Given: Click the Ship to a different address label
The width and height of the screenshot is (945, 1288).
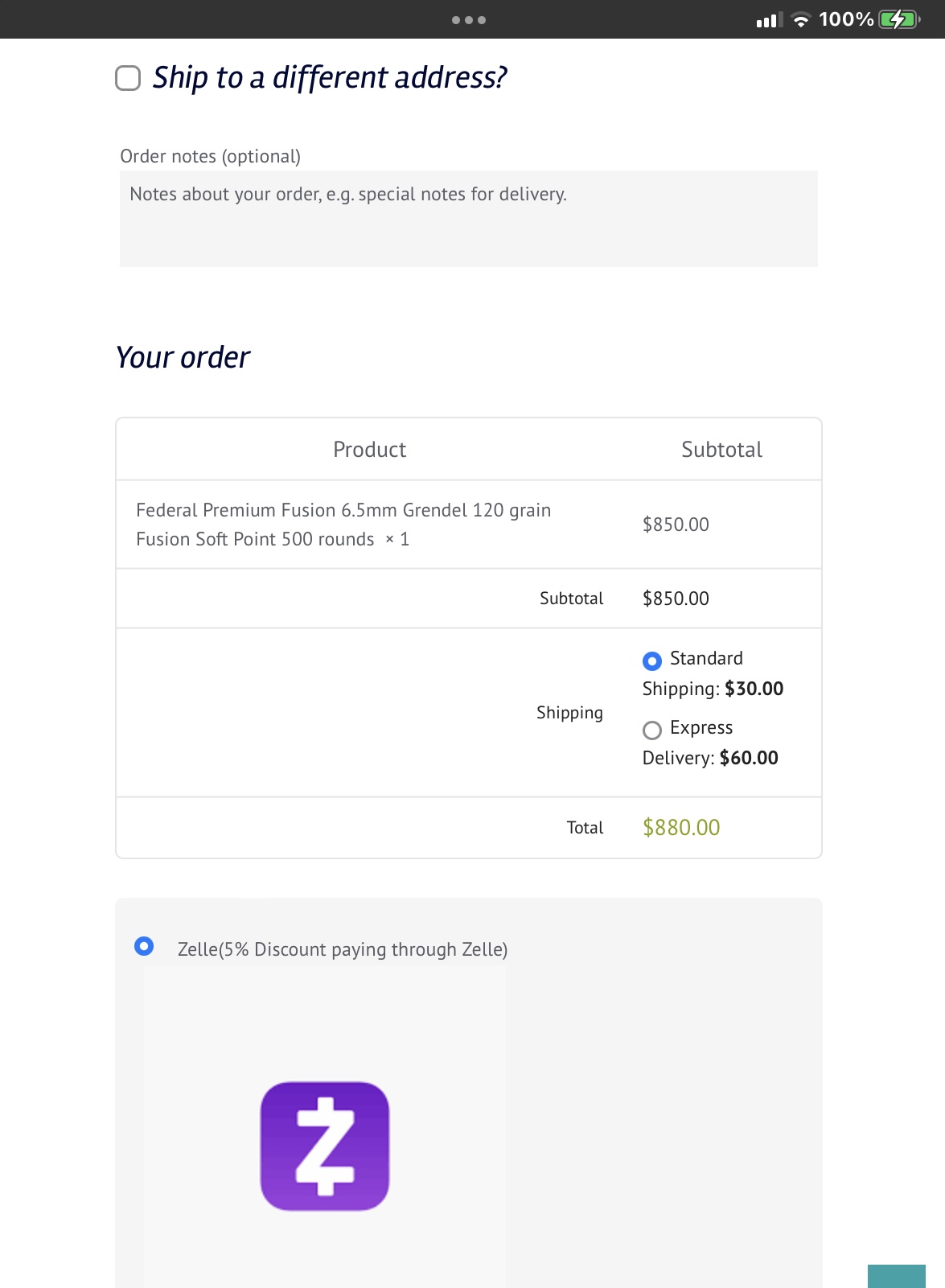Looking at the screenshot, I should [x=330, y=77].
